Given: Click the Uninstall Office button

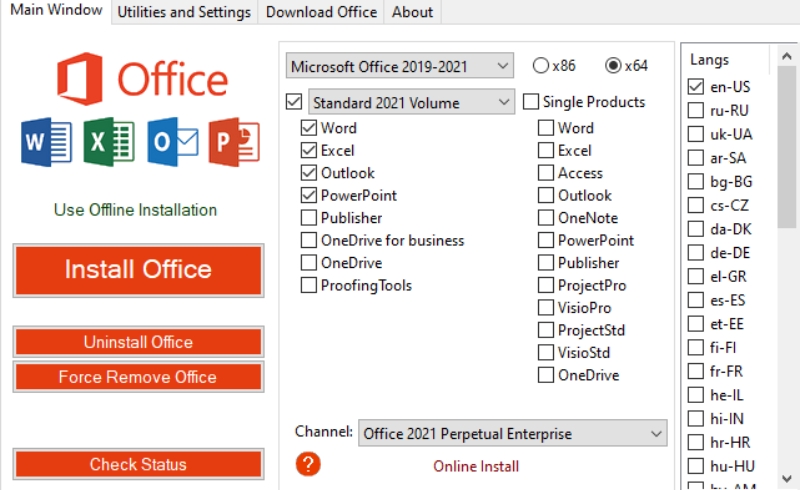Looking at the screenshot, I should pos(138,341).
